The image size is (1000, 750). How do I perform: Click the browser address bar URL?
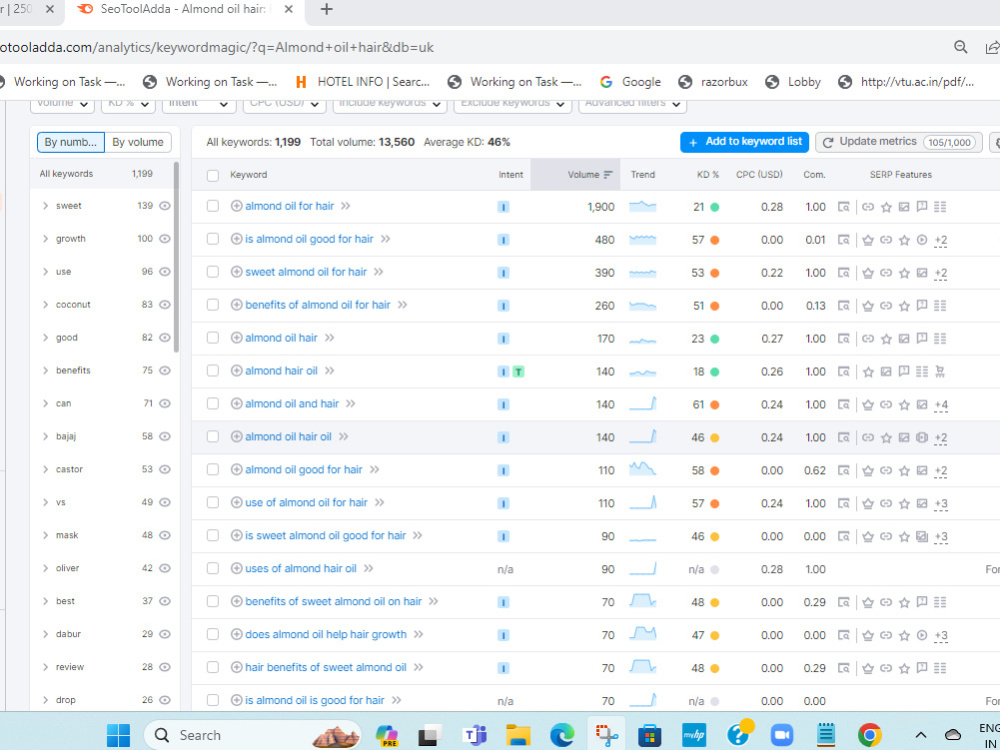pos(217,47)
